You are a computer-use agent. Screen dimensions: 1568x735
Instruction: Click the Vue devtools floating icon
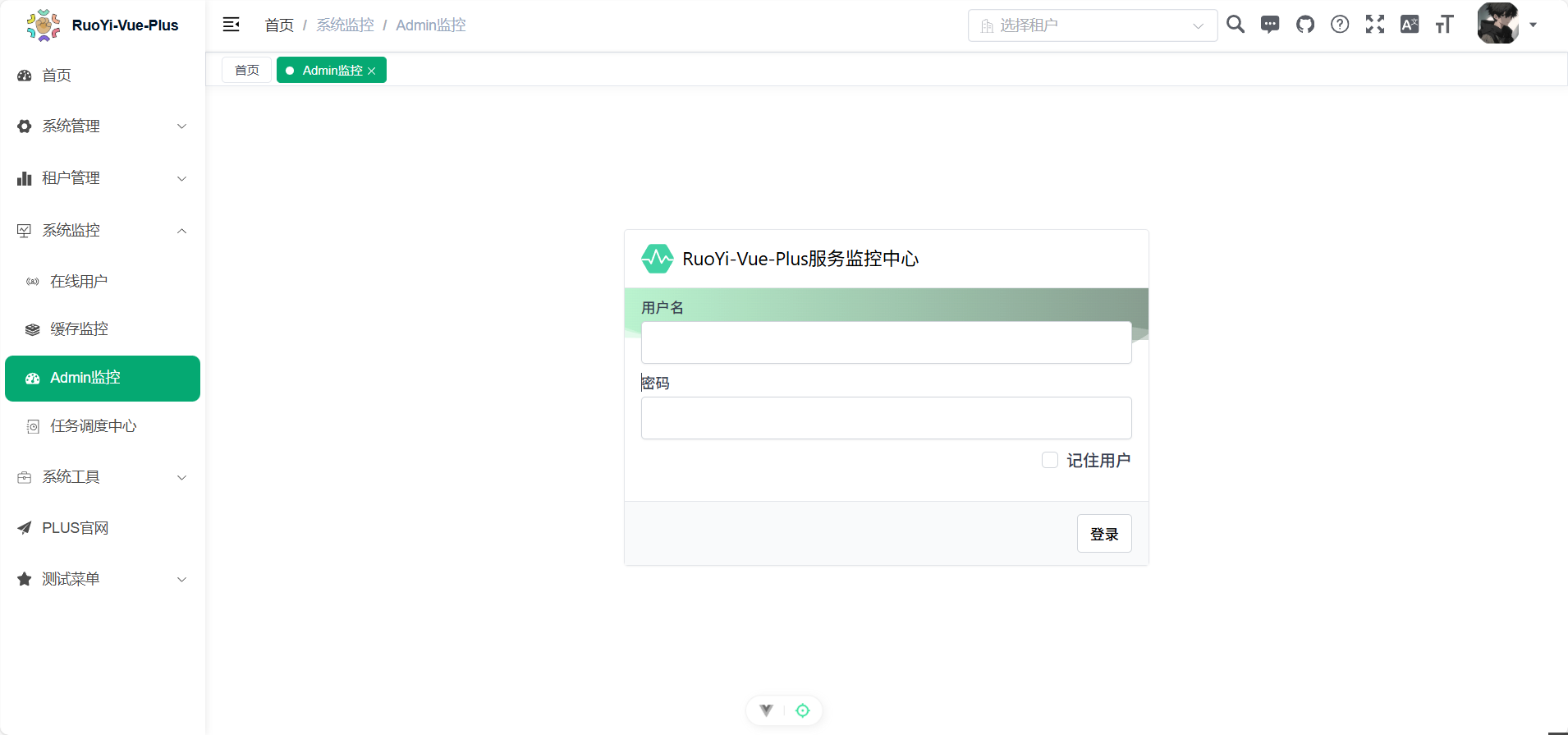pyautogui.click(x=766, y=710)
